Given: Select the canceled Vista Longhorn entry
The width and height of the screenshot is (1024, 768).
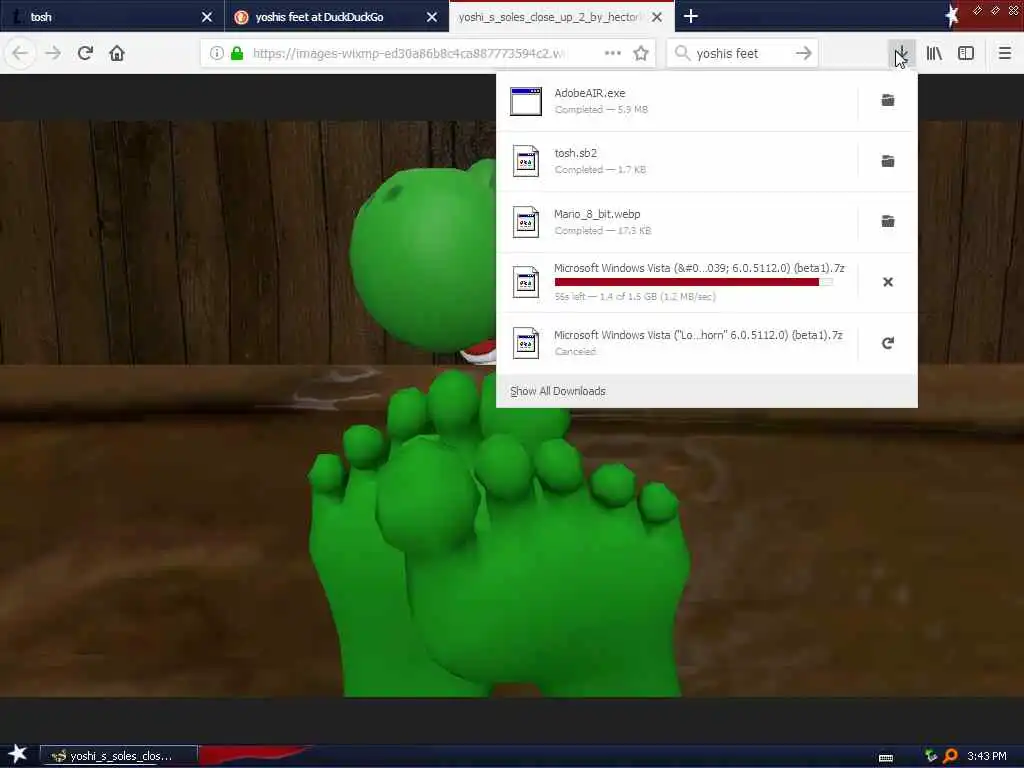Looking at the screenshot, I should (x=678, y=343).
